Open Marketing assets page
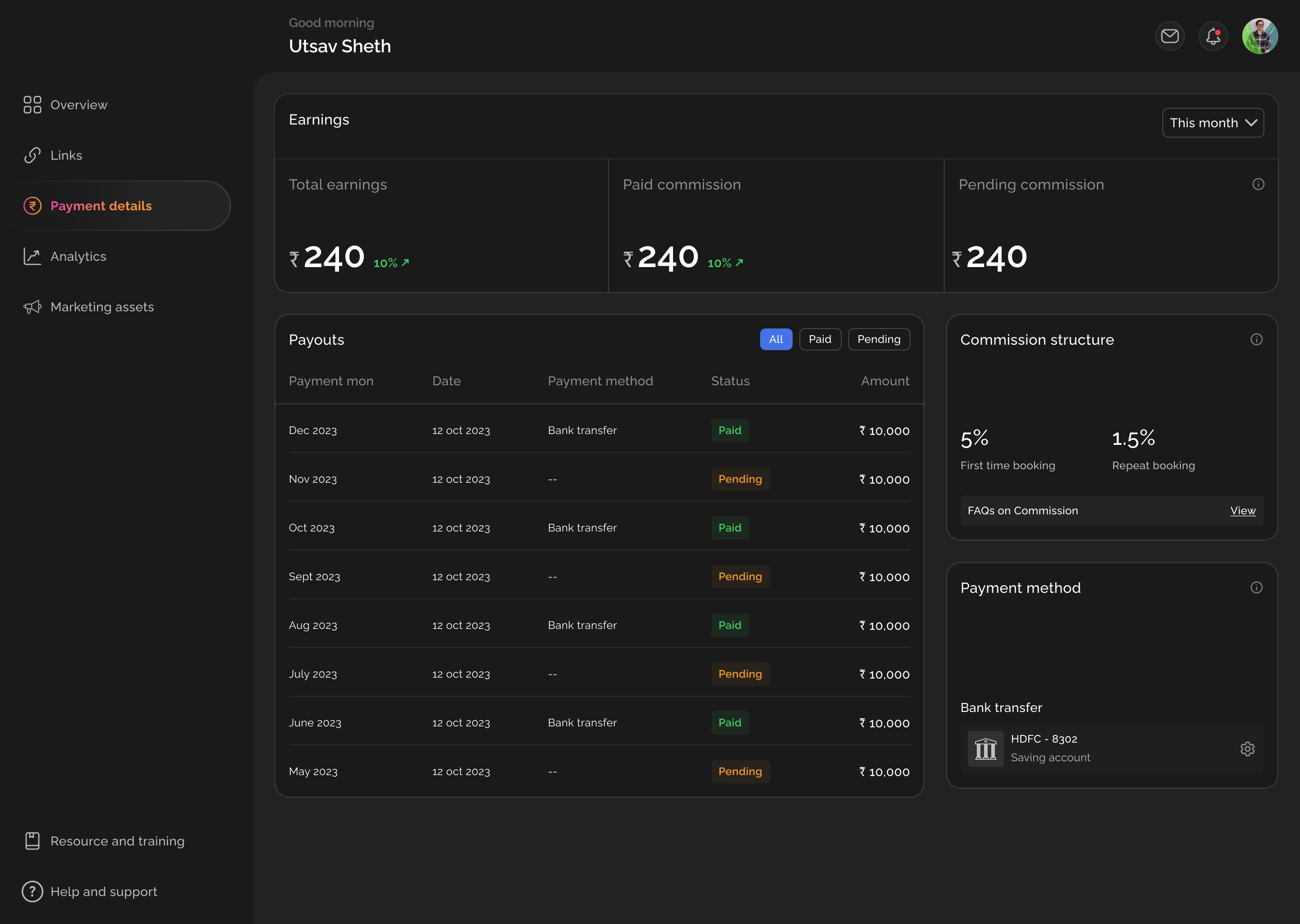Screen dimensions: 1300x924 coord(102,307)
